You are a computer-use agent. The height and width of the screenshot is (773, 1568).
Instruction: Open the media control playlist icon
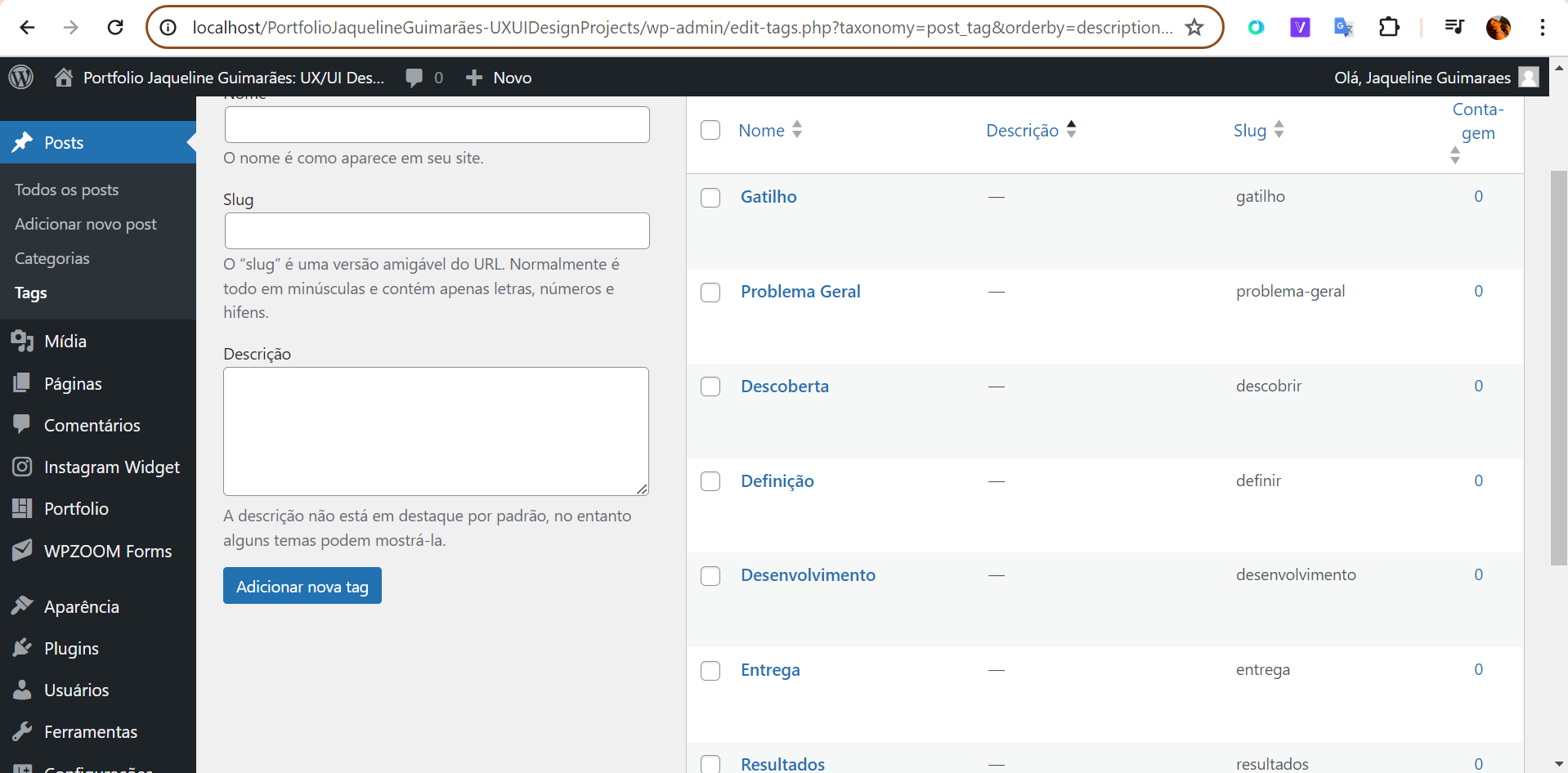pos(1454,28)
